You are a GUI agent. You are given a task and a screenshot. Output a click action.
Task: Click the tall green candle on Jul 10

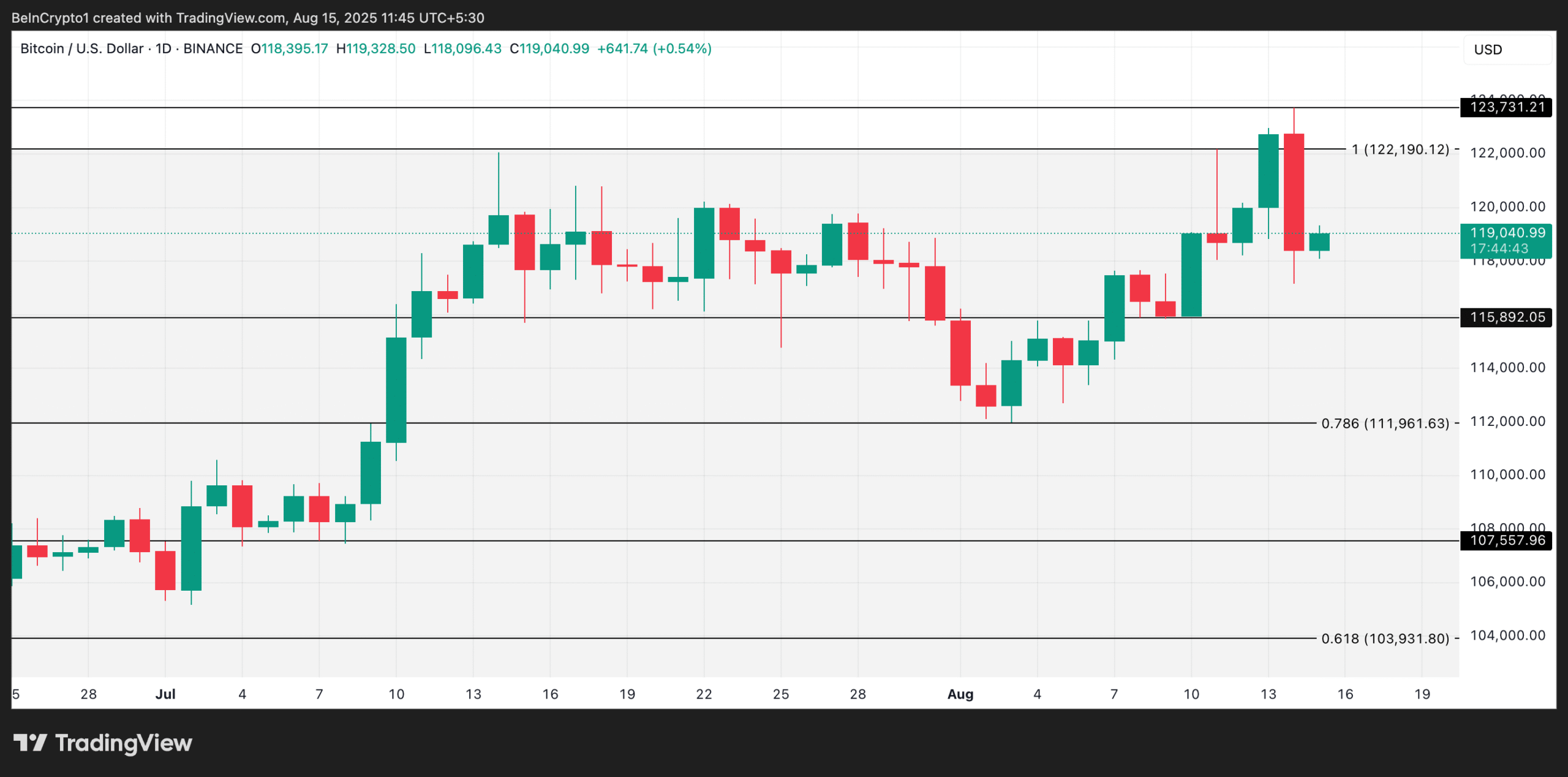coord(396,390)
